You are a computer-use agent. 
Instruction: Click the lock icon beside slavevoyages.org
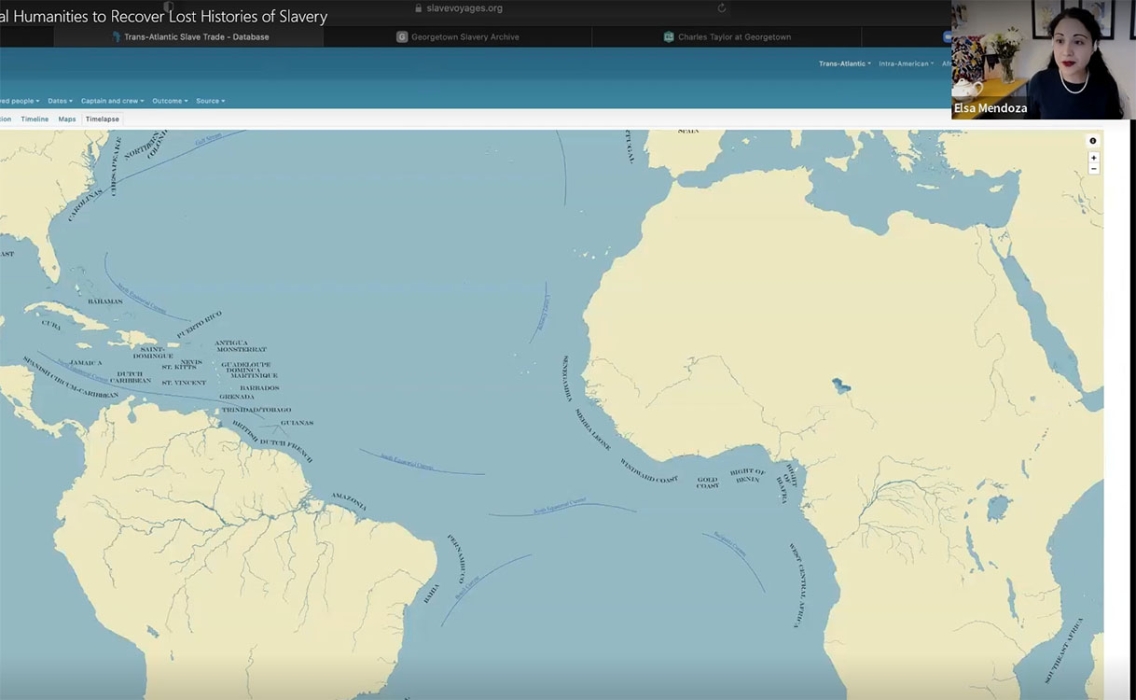click(x=418, y=8)
